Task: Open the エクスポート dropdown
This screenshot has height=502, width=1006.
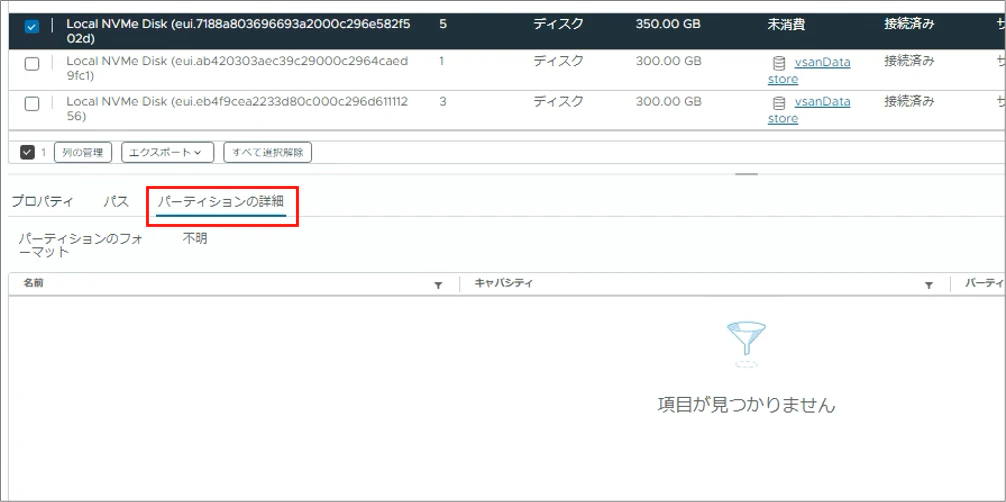Action: click(167, 152)
